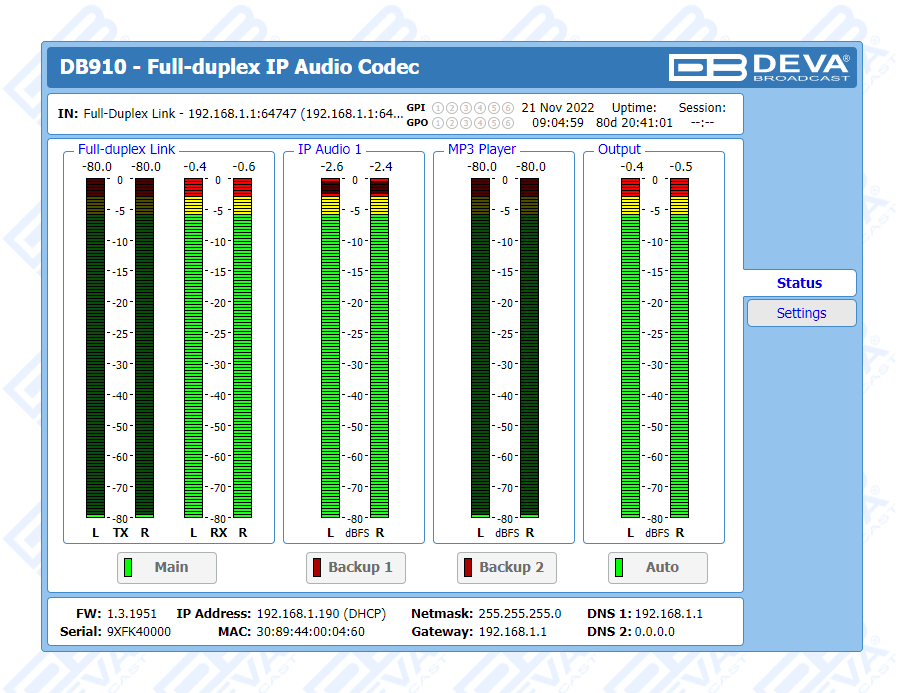The image size is (904, 693).
Task: Click GPO indicator number 6
Action: coord(508,123)
